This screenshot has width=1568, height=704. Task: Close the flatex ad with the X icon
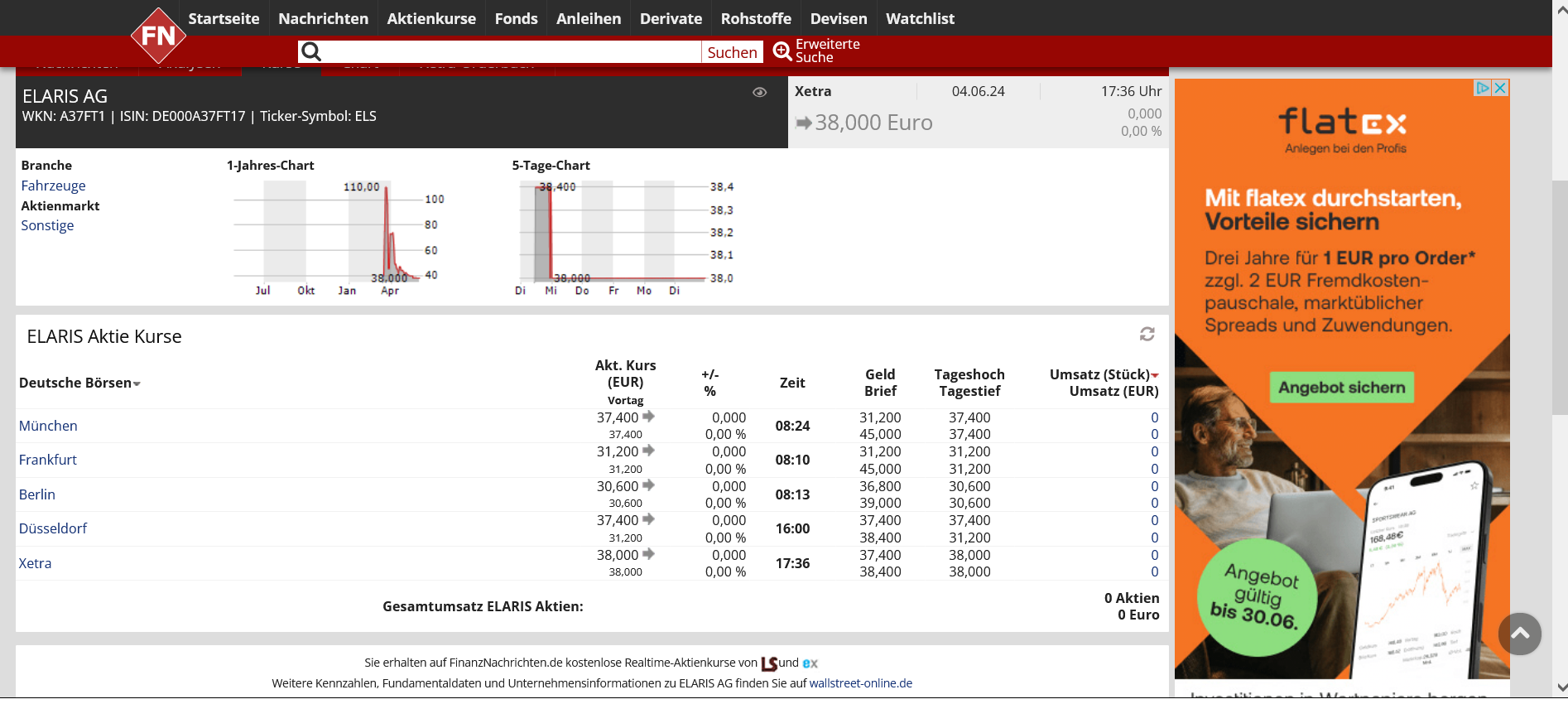(1500, 88)
